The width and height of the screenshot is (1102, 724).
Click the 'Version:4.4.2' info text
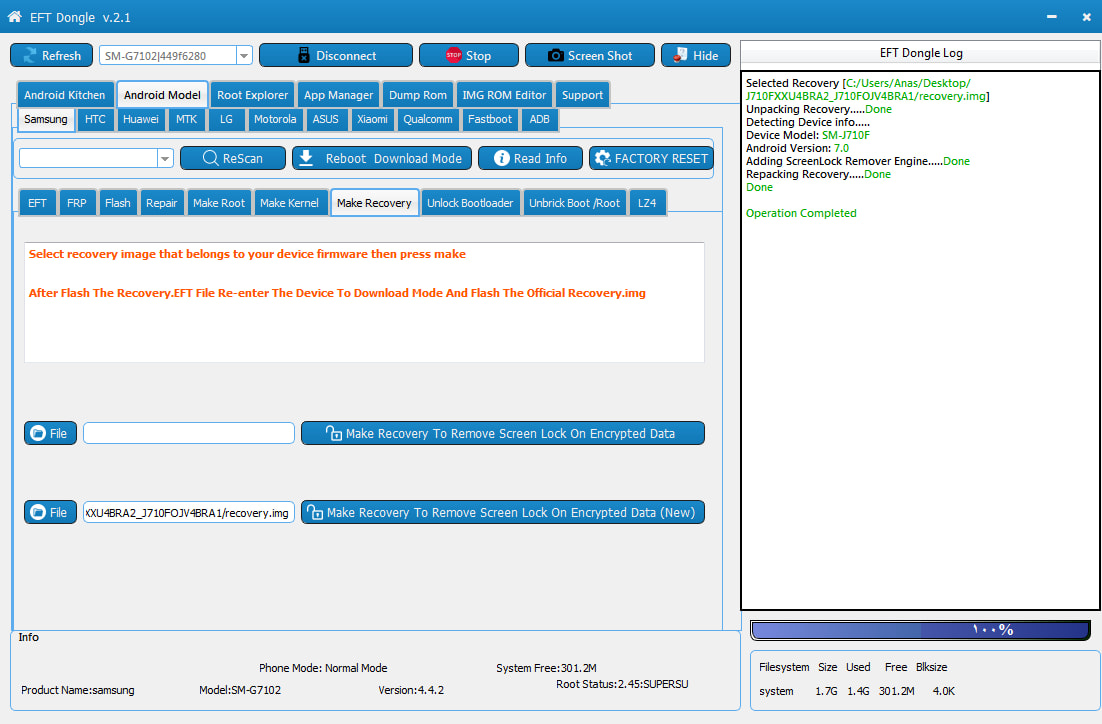411,690
